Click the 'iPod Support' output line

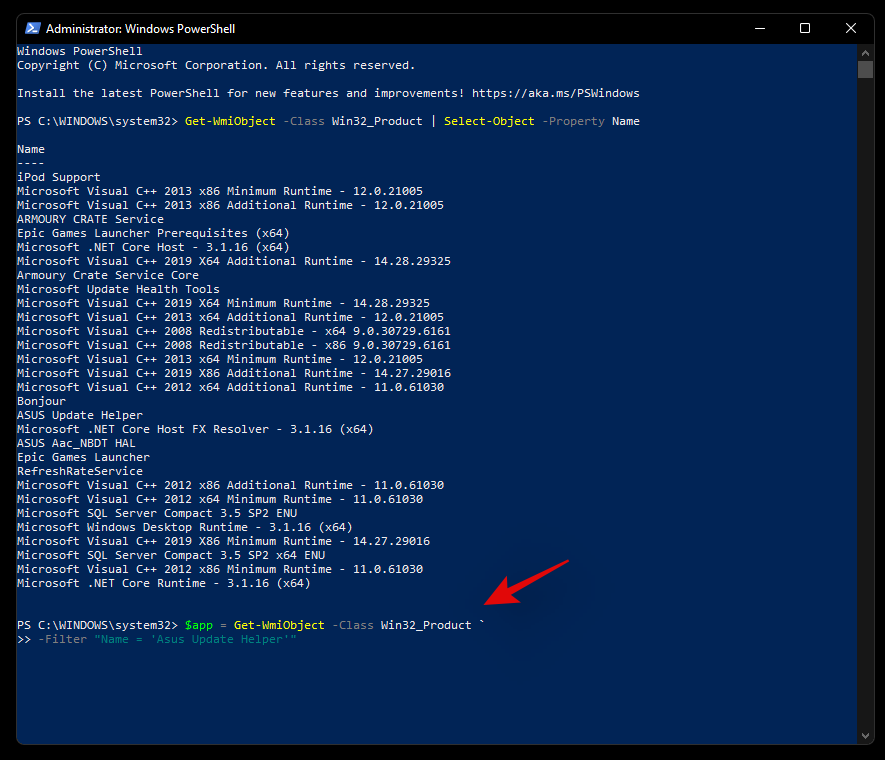pos(59,177)
